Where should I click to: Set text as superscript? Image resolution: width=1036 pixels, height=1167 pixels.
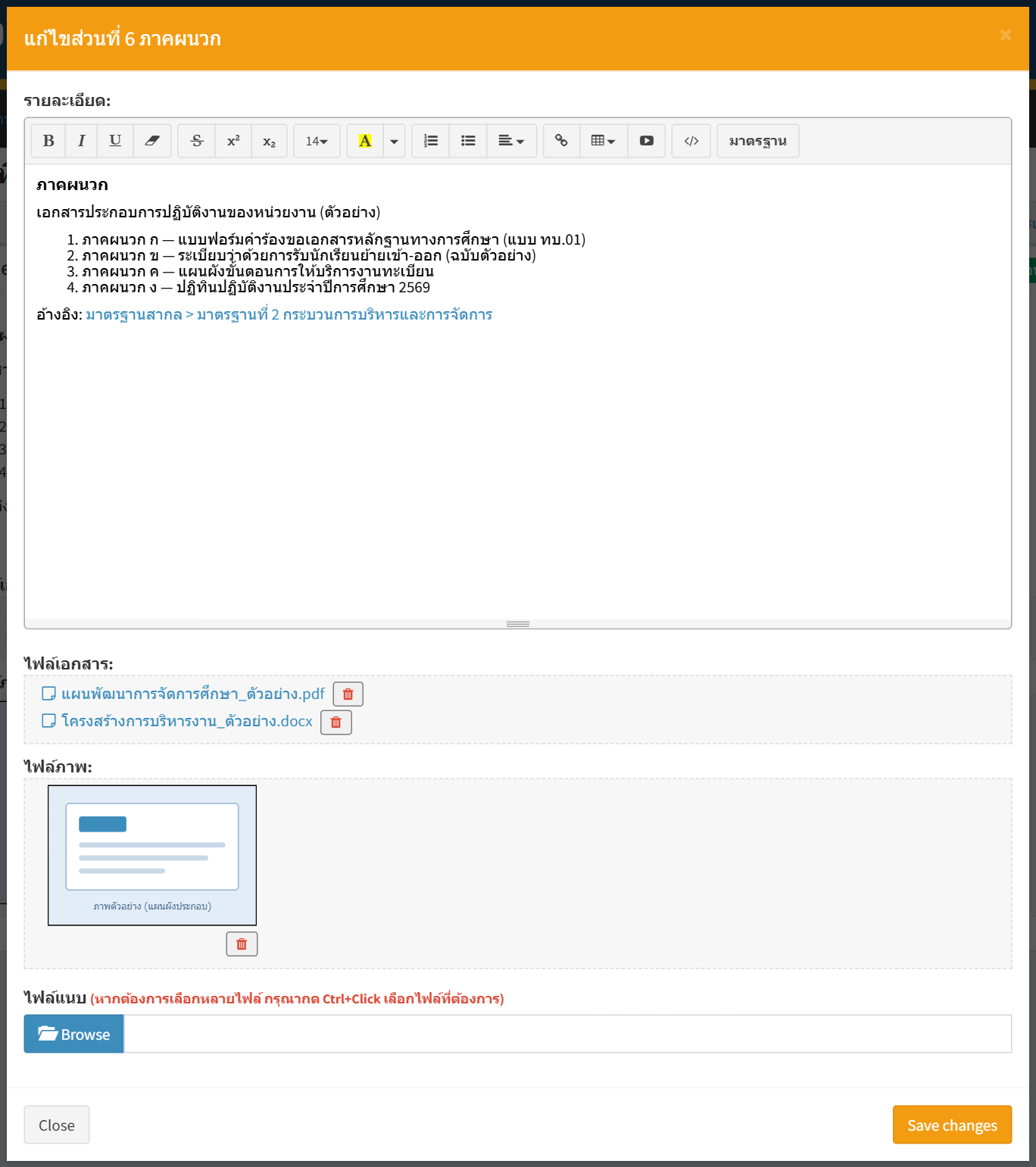click(233, 141)
